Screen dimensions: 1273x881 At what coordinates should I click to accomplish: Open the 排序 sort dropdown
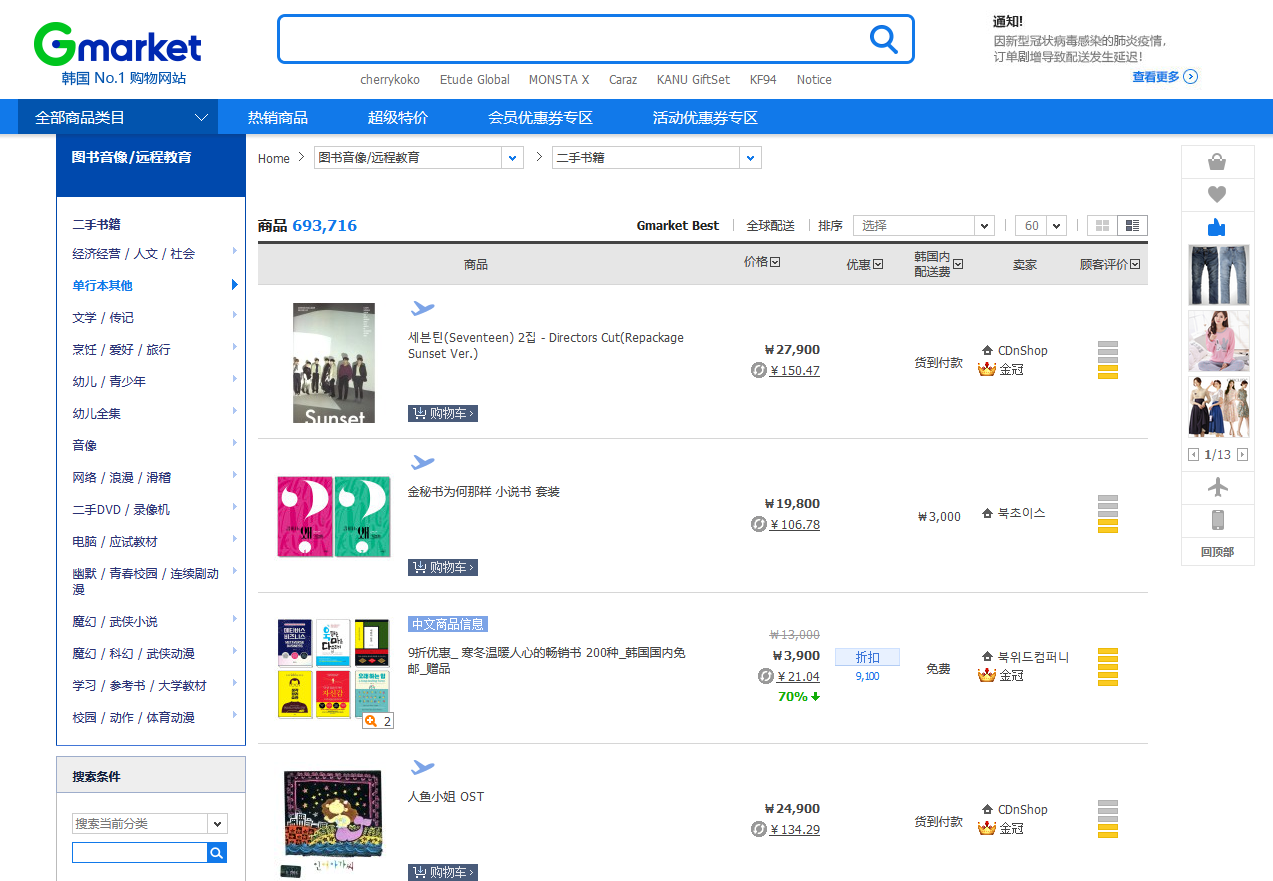[922, 226]
